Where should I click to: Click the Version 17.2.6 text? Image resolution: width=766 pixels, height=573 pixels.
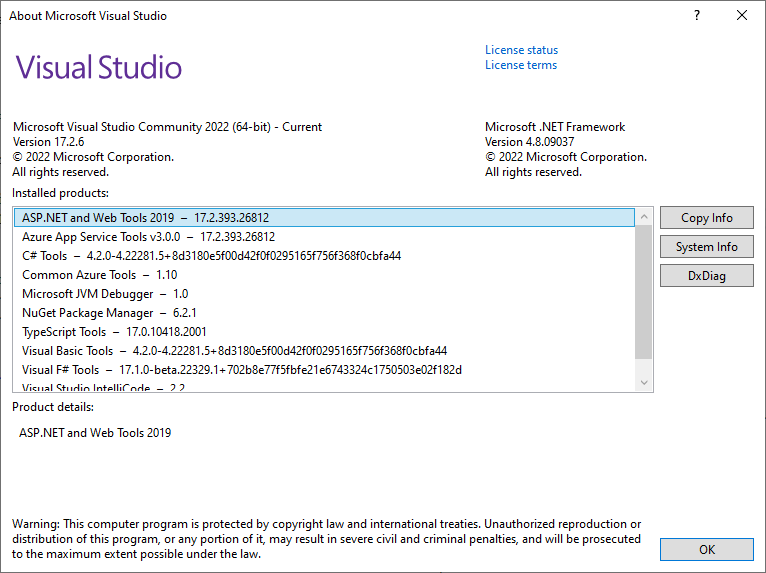[48, 142]
